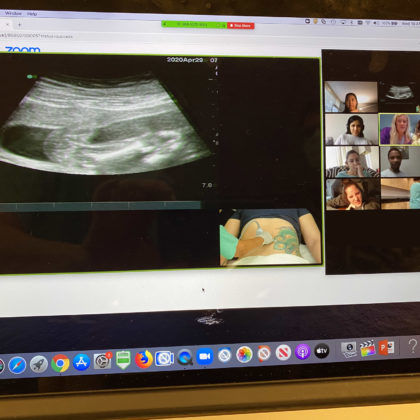Click the green shield-shaped Dock icon

point(123,360)
